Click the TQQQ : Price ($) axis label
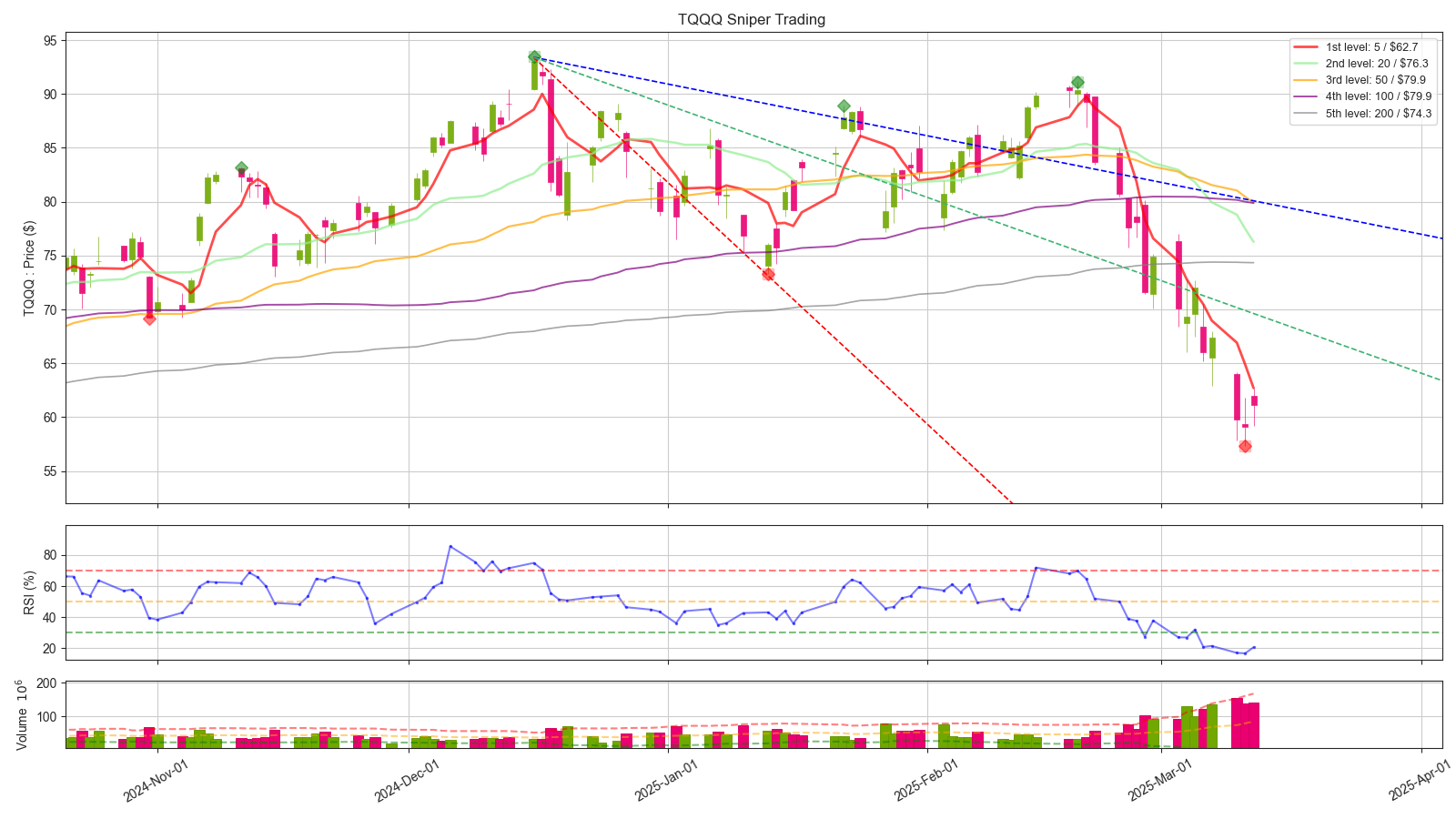The height and width of the screenshot is (819, 1456). coord(29,268)
